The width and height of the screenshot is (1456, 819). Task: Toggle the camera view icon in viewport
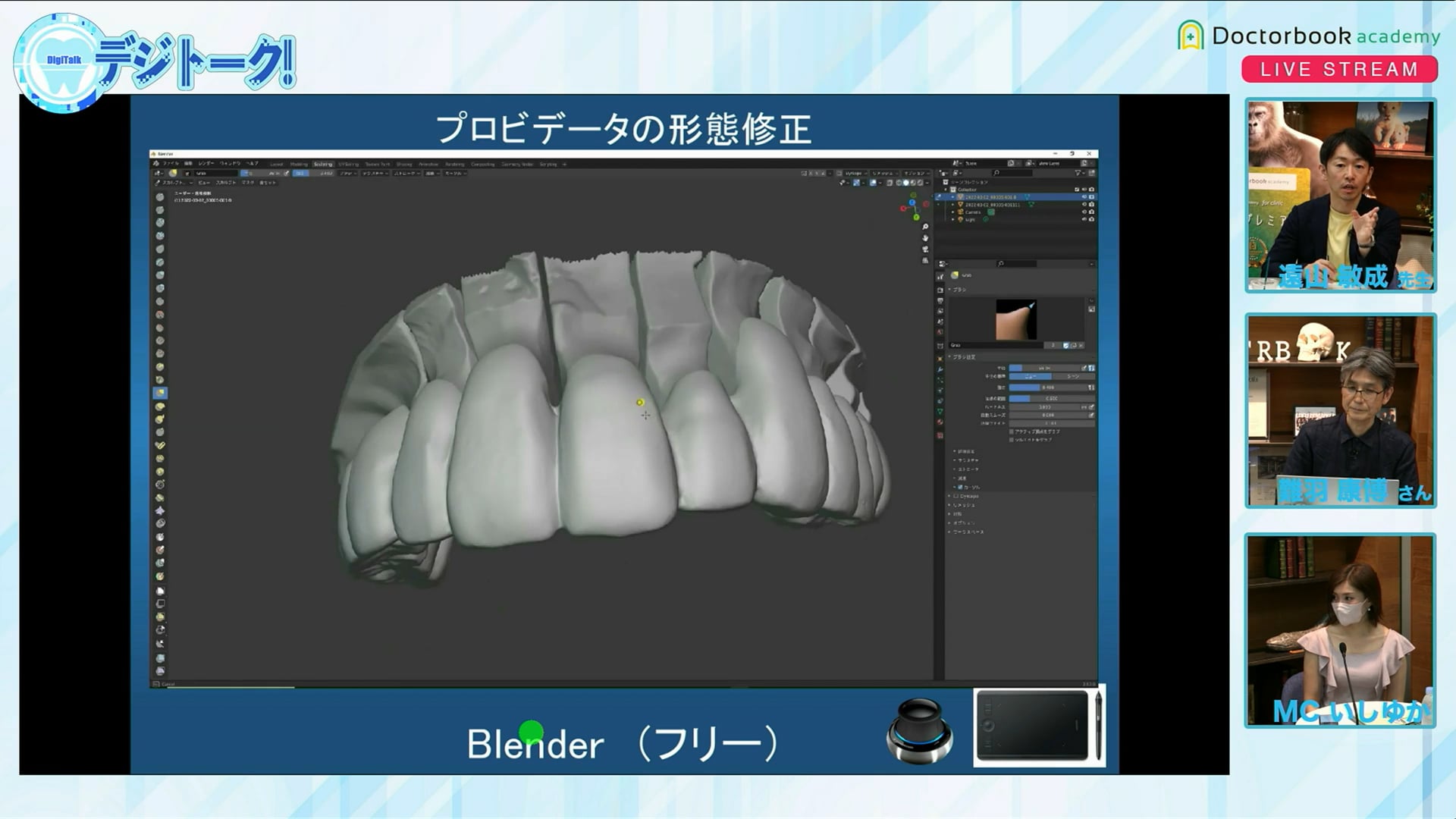click(x=925, y=249)
